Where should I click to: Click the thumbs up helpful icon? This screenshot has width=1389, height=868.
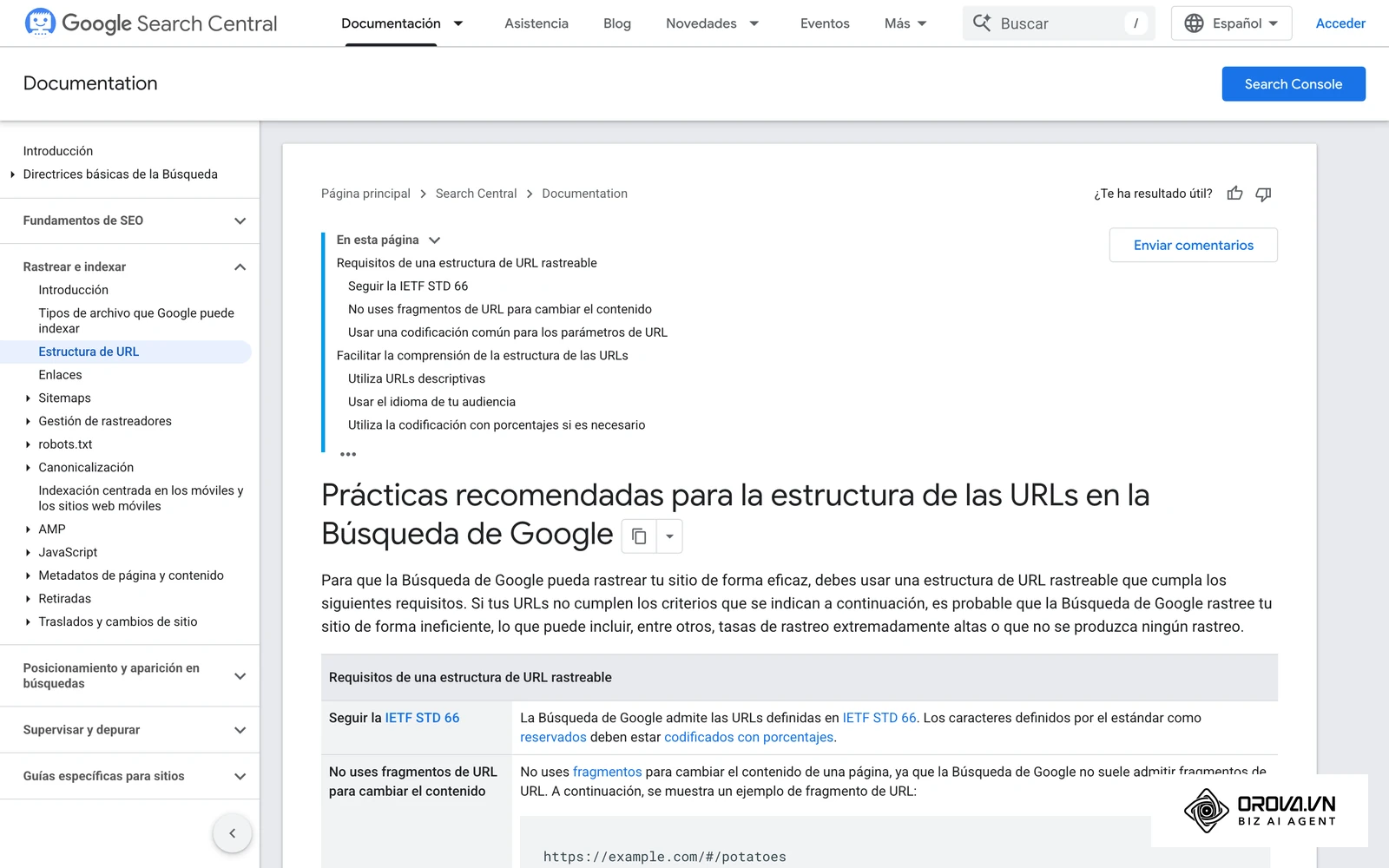[1234, 194]
